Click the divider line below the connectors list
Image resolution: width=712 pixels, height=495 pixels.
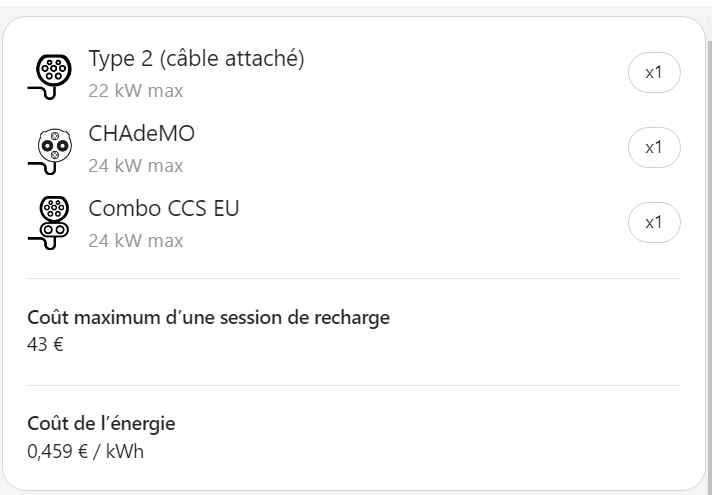click(354, 278)
